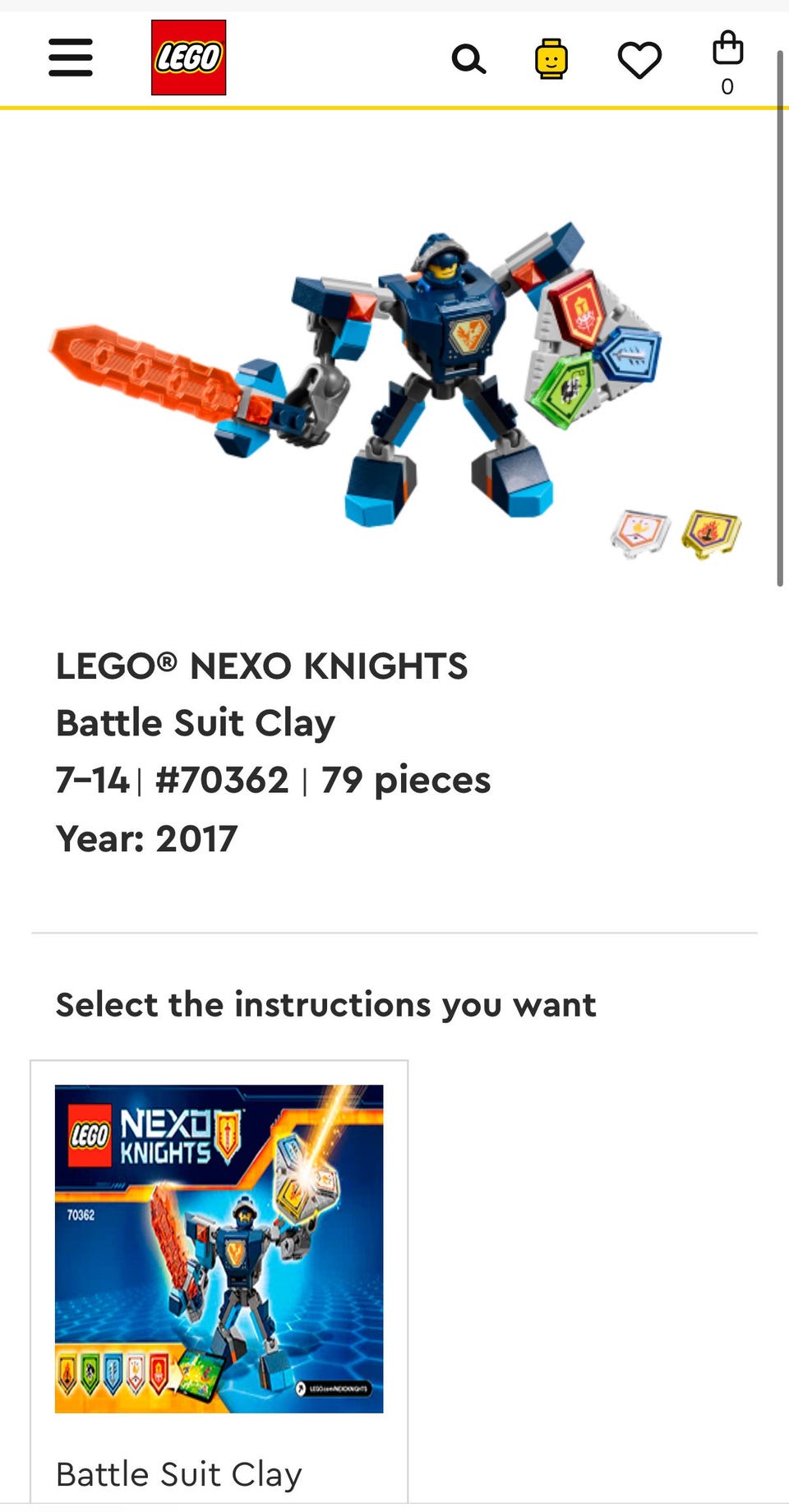This screenshot has width=789, height=1512.
Task: Select the white Nexo power shield
Action: 640,532
